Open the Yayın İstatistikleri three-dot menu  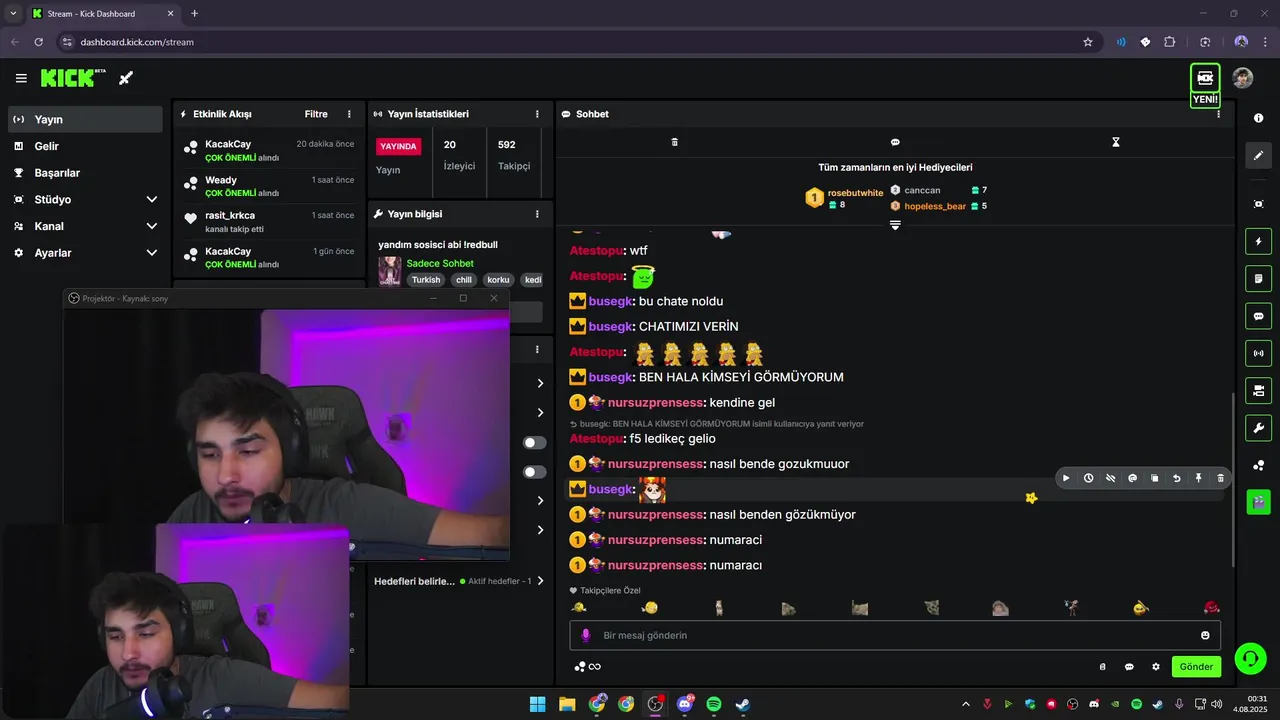click(x=537, y=114)
